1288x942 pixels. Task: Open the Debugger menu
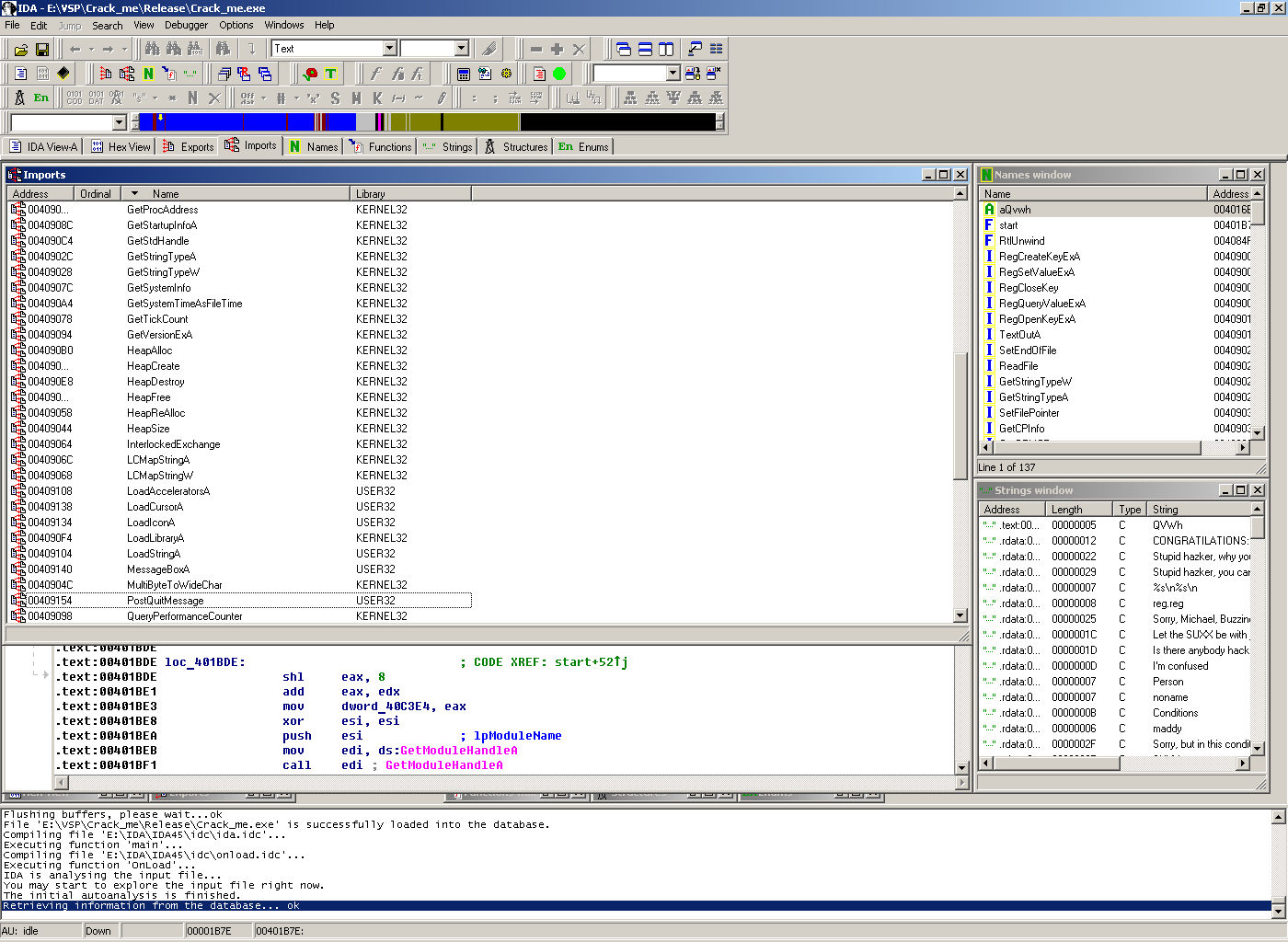click(x=186, y=25)
